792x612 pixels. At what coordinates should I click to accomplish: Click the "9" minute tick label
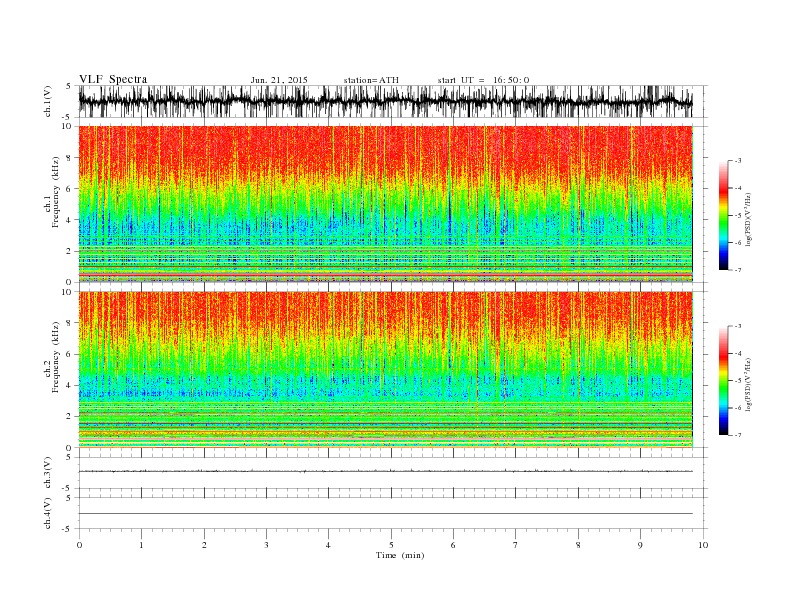[x=640, y=545]
